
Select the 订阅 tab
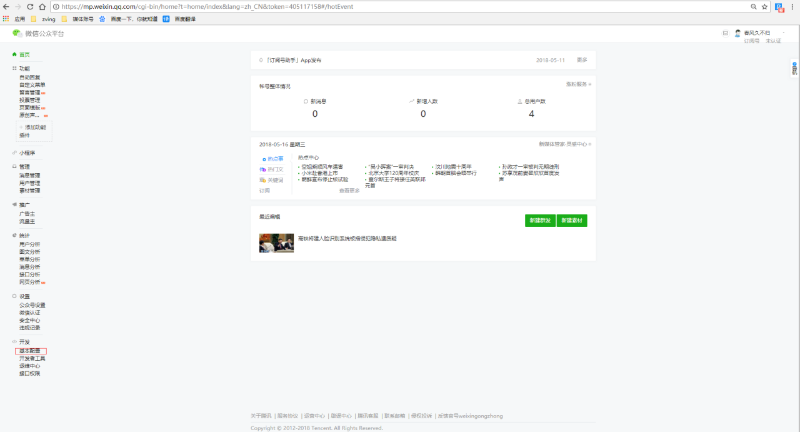pyautogui.click(x=264, y=190)
